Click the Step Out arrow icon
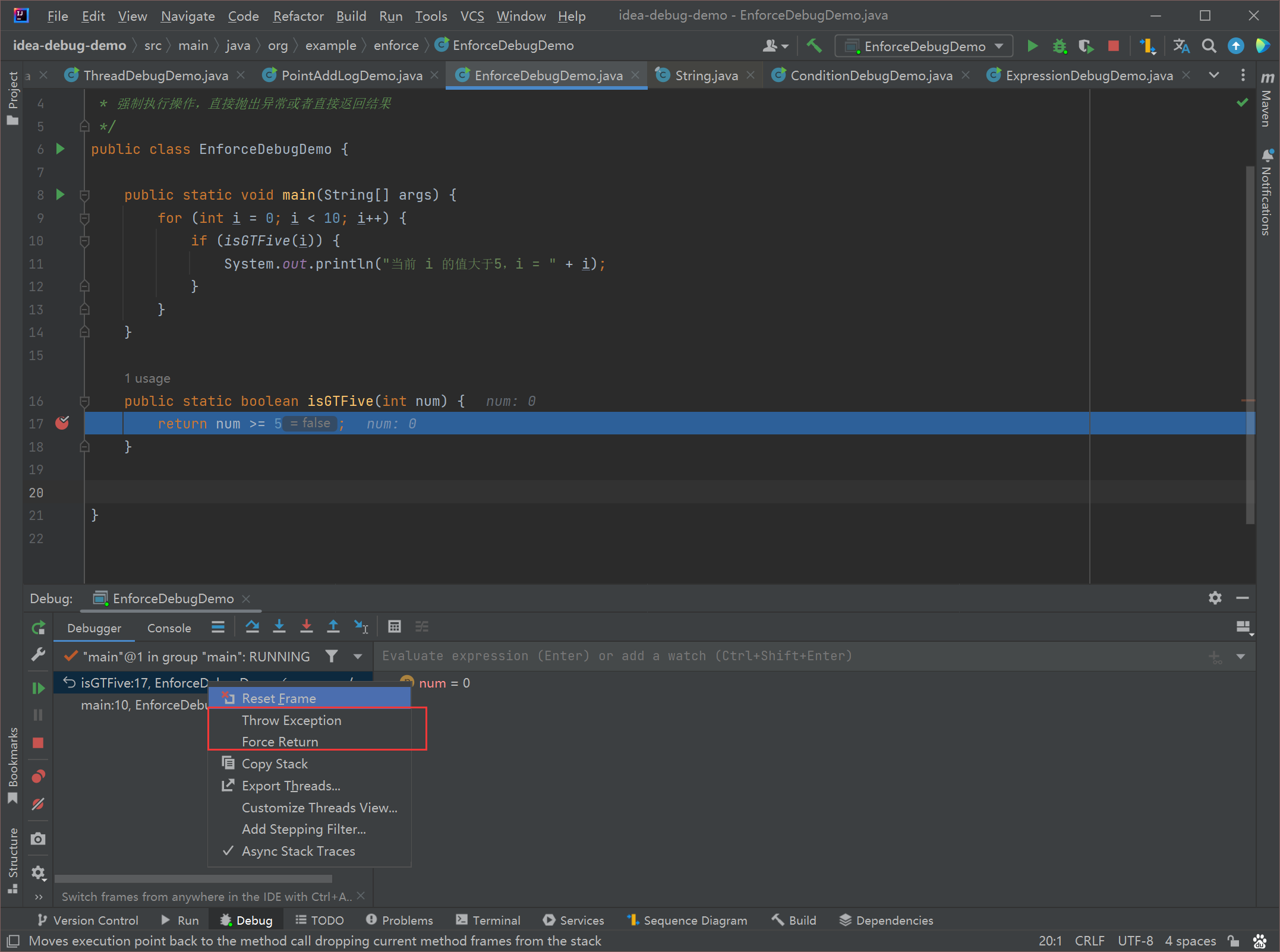This screenshot has width=1280, height=952. pos(333,626)
